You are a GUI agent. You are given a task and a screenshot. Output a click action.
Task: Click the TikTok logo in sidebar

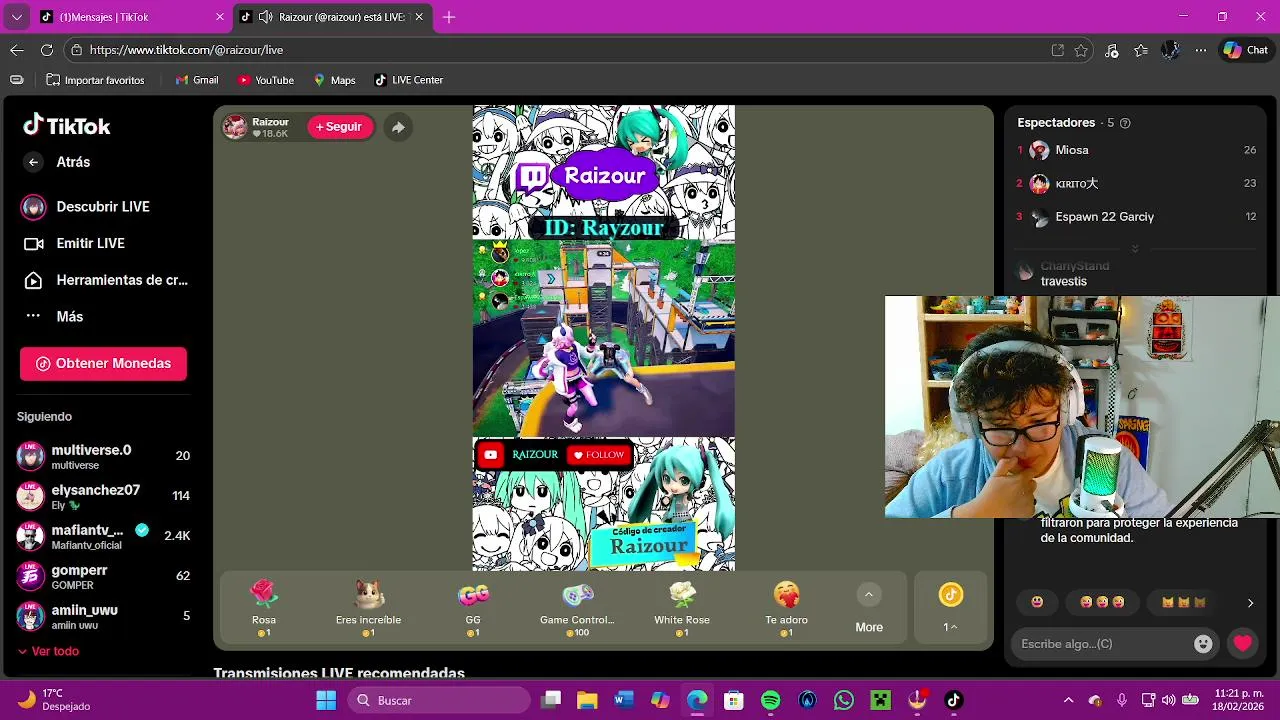pyautogui.click(x=67, y=126)
